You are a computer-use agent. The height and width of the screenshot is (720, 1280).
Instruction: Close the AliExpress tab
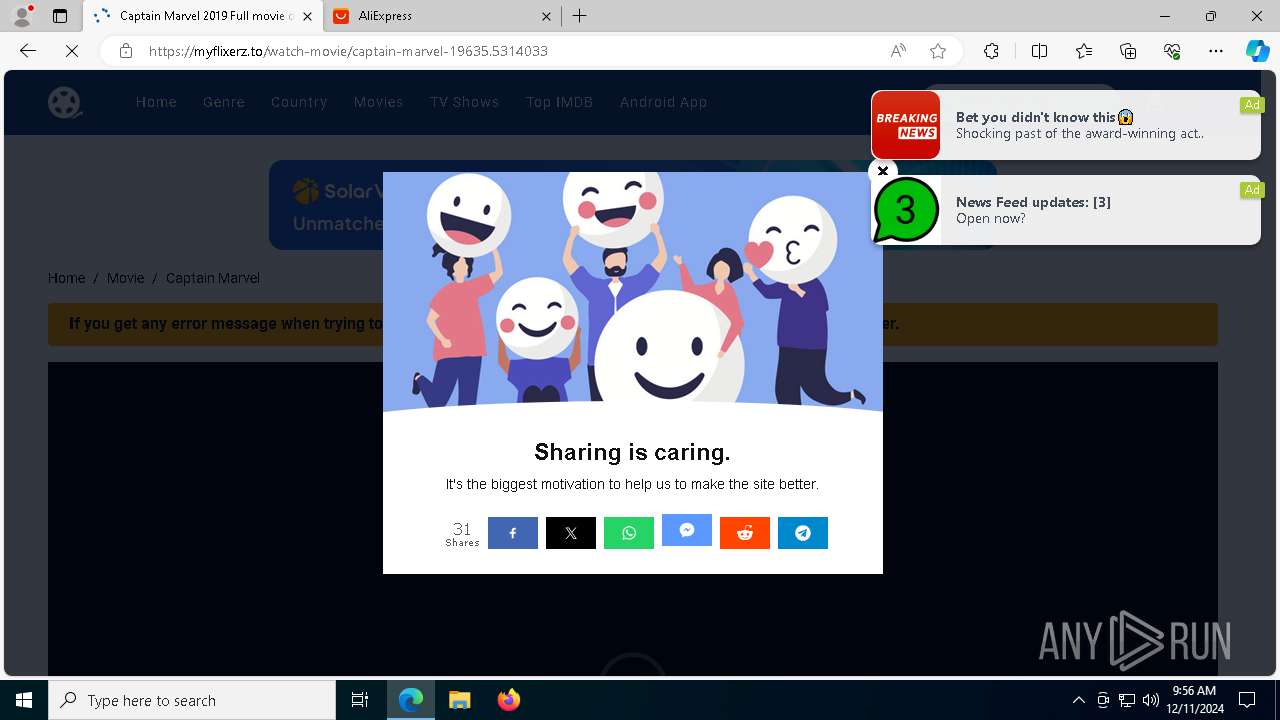click(x=546, y=16)
